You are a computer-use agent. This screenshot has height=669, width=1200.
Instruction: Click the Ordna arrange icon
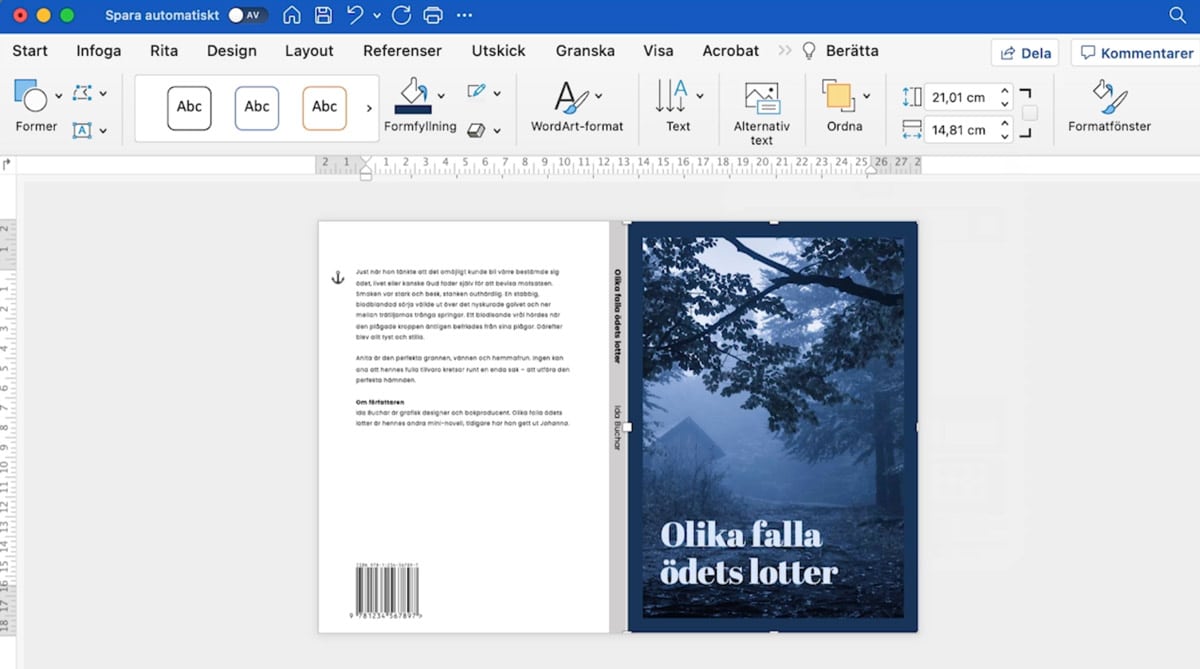tap(838, 96)
